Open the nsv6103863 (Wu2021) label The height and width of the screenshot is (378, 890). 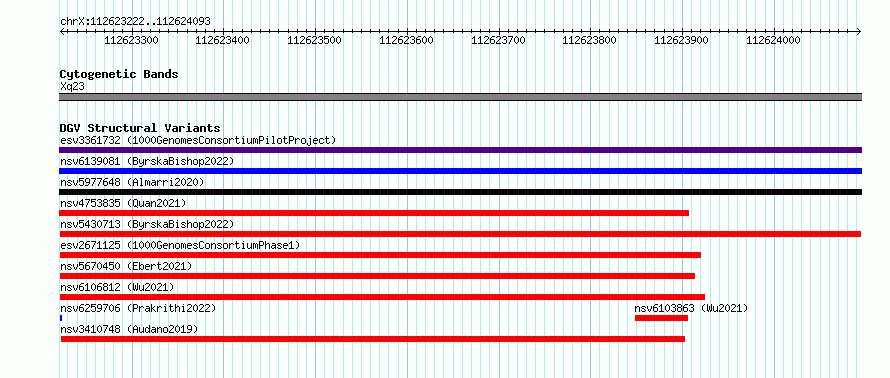(691, 308)
